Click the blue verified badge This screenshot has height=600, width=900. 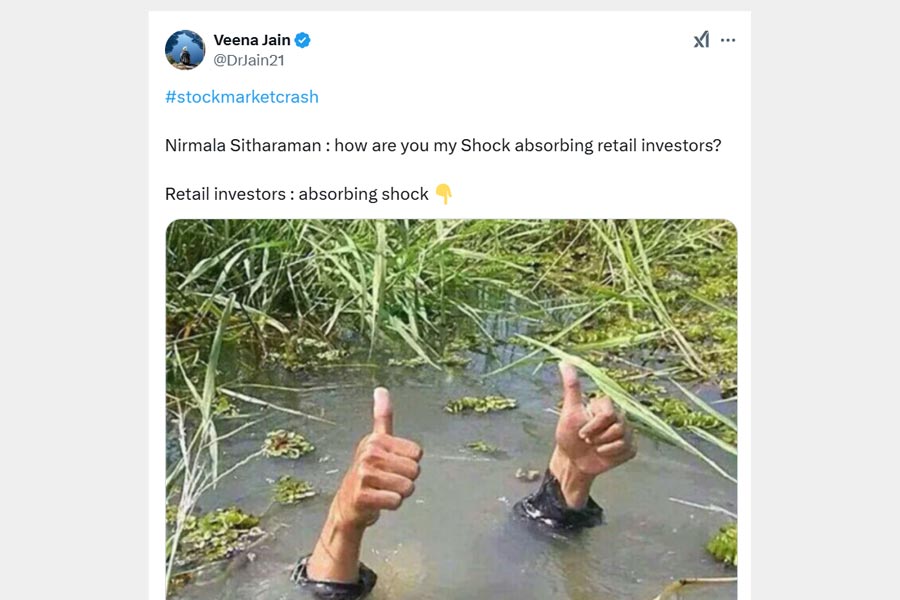(x=302, y=40)
